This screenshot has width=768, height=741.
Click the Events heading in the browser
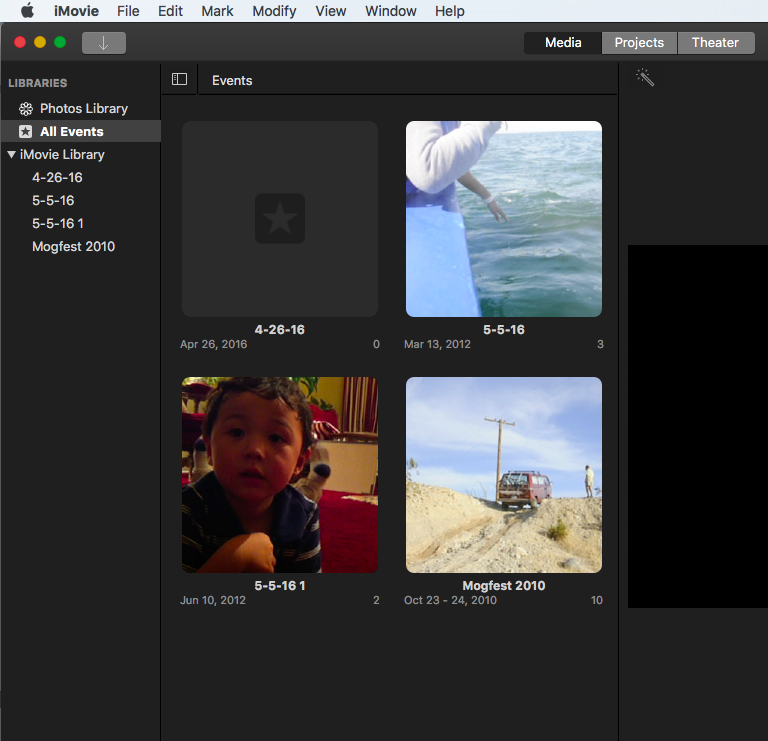coord(232,80)
